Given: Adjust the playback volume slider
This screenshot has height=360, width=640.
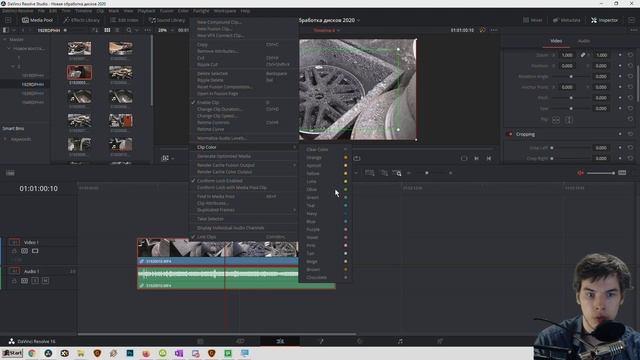Looking at the screenshot, I should [601, 173].
